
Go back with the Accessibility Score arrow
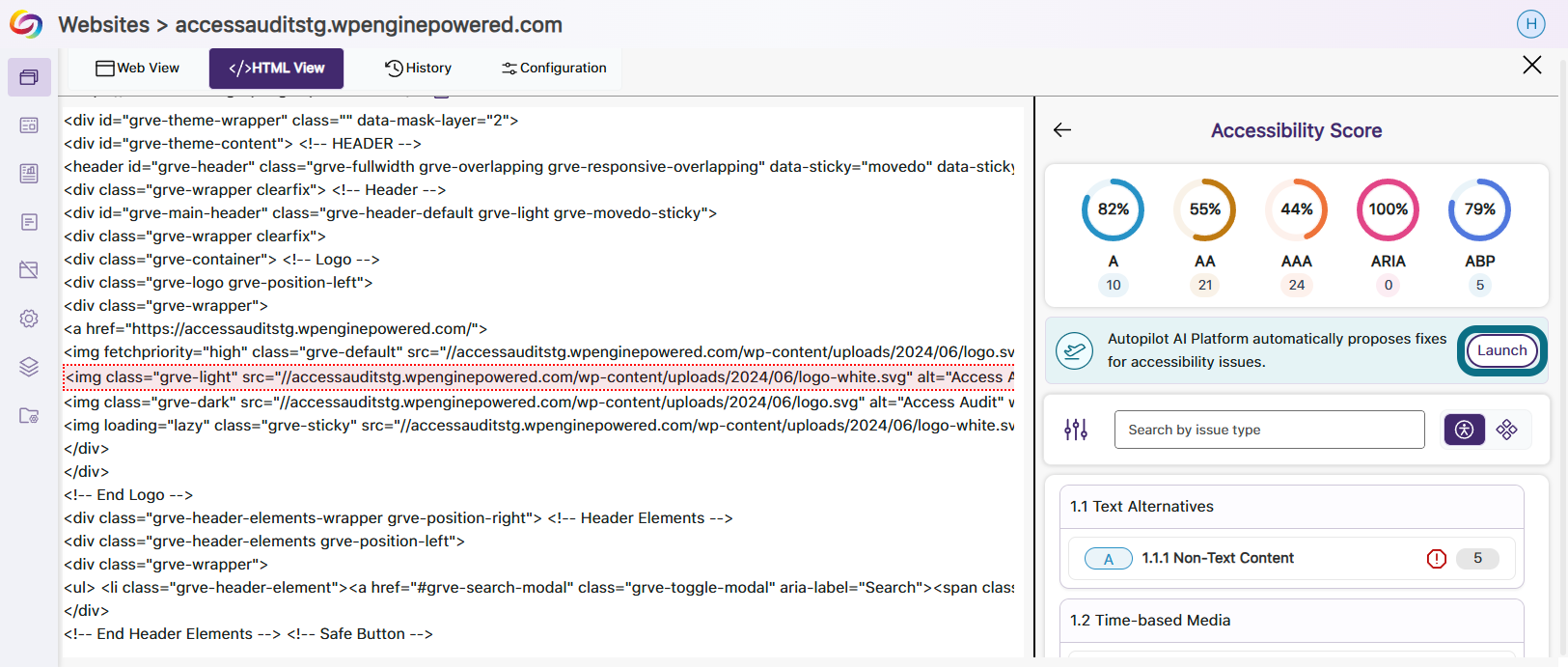coord(1062,130)
